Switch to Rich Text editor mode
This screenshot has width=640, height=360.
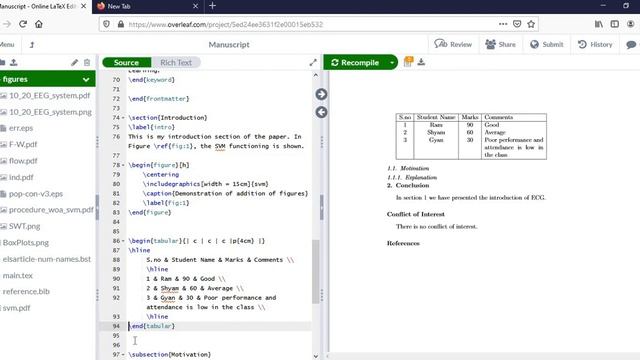[176, 62]
